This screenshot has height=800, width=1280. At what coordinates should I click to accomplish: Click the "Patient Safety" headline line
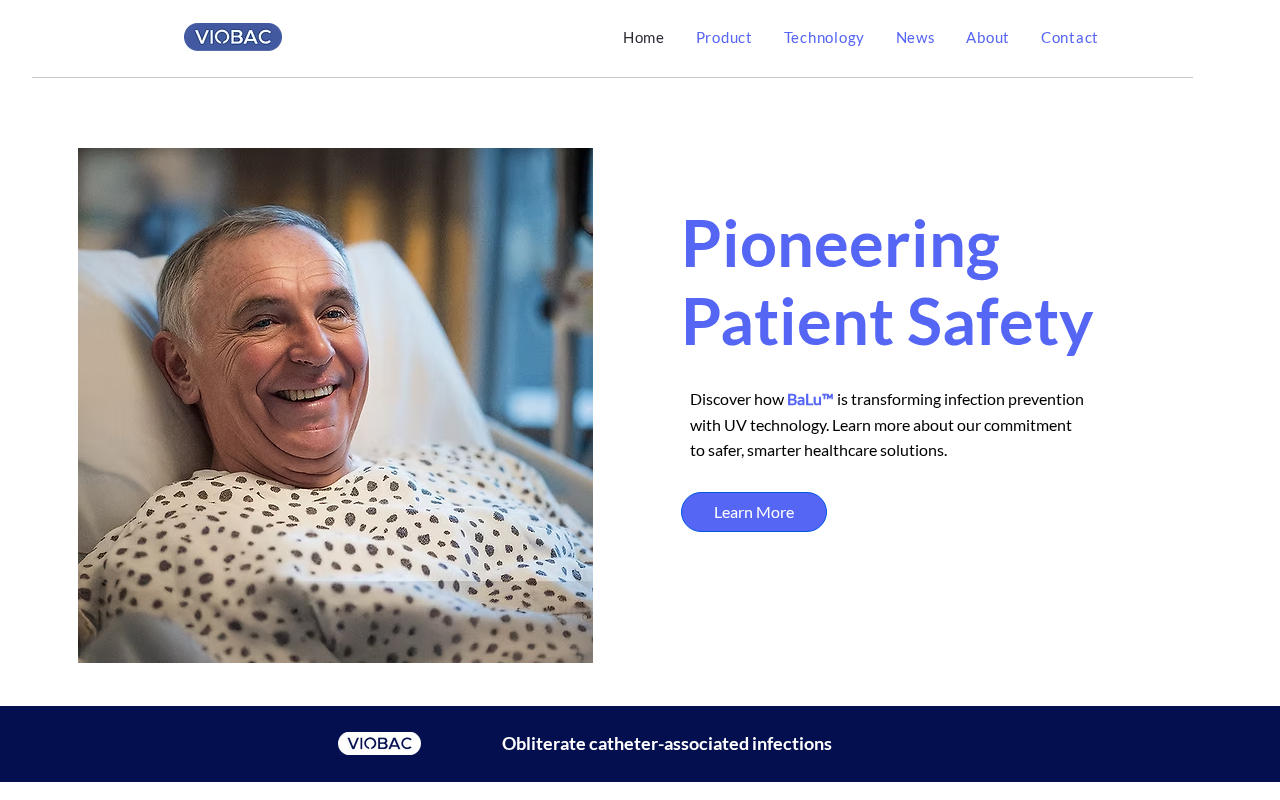pyautogui.click(x=886, y=322)
